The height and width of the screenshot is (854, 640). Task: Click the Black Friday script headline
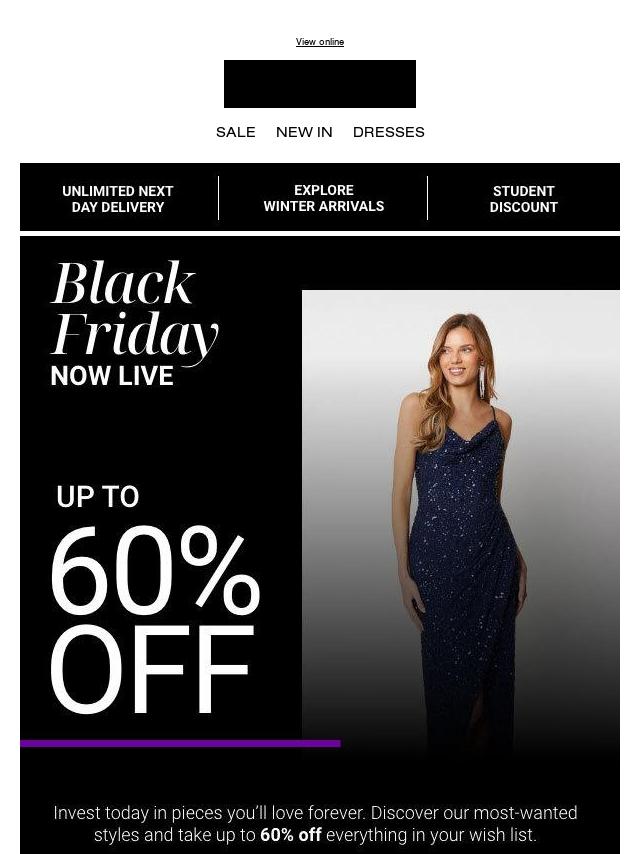point(135,308)
